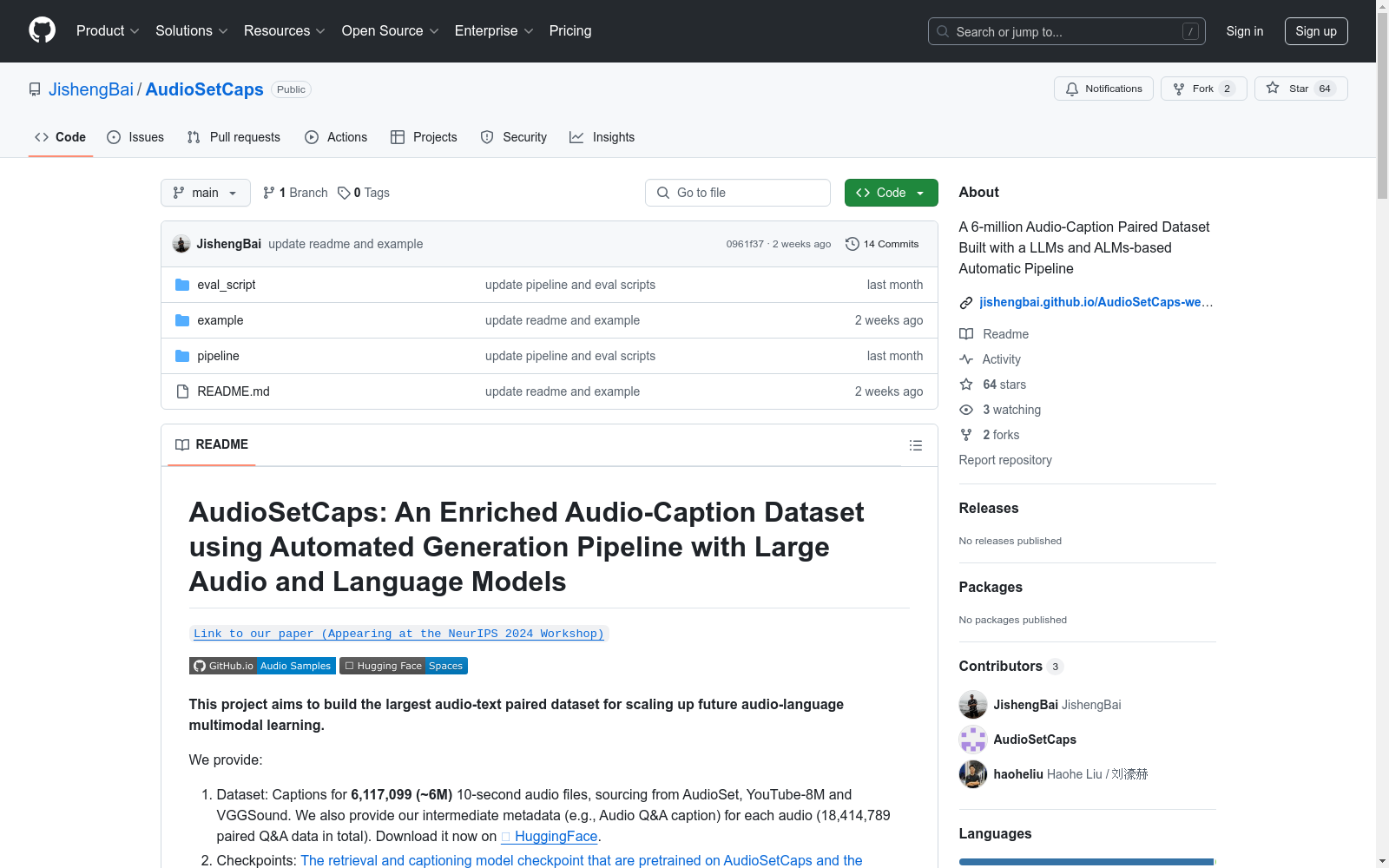Viewport: 1389px width, 868px height.
Task: Open the README outline icon
Action: [916, 445]
